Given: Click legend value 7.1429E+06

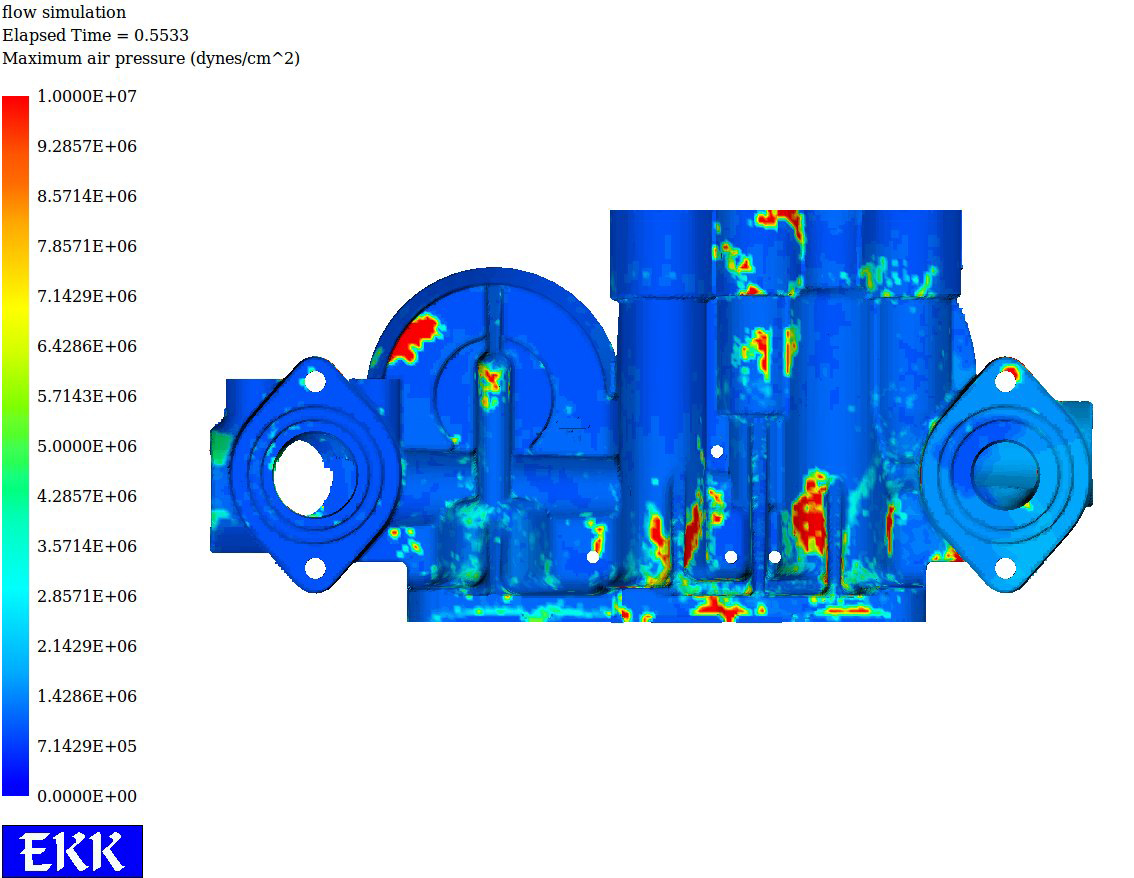Looking at the screenshot, I should 87,296.
